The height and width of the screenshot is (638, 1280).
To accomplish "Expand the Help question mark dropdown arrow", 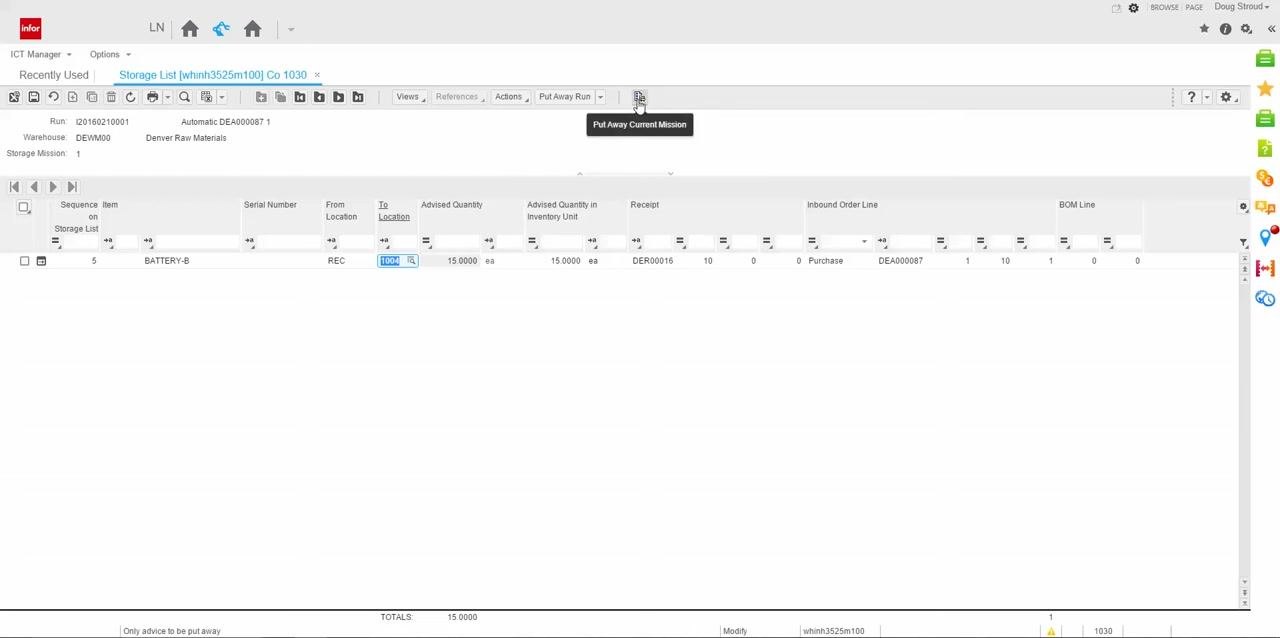I will pos(1207,97).
